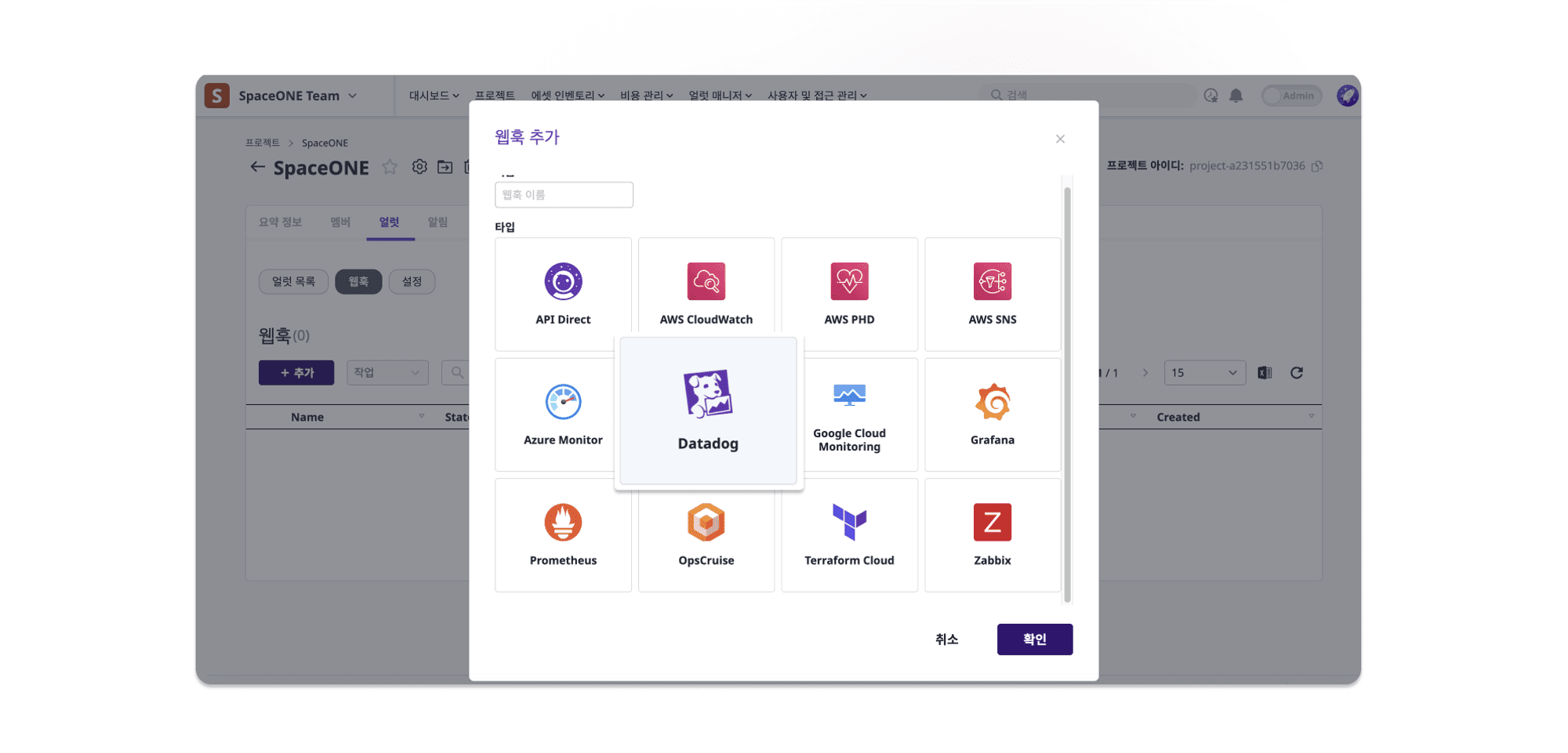Open the 얼럿 매니저 menu
The image size is (1568, 753).
(720, 96)
